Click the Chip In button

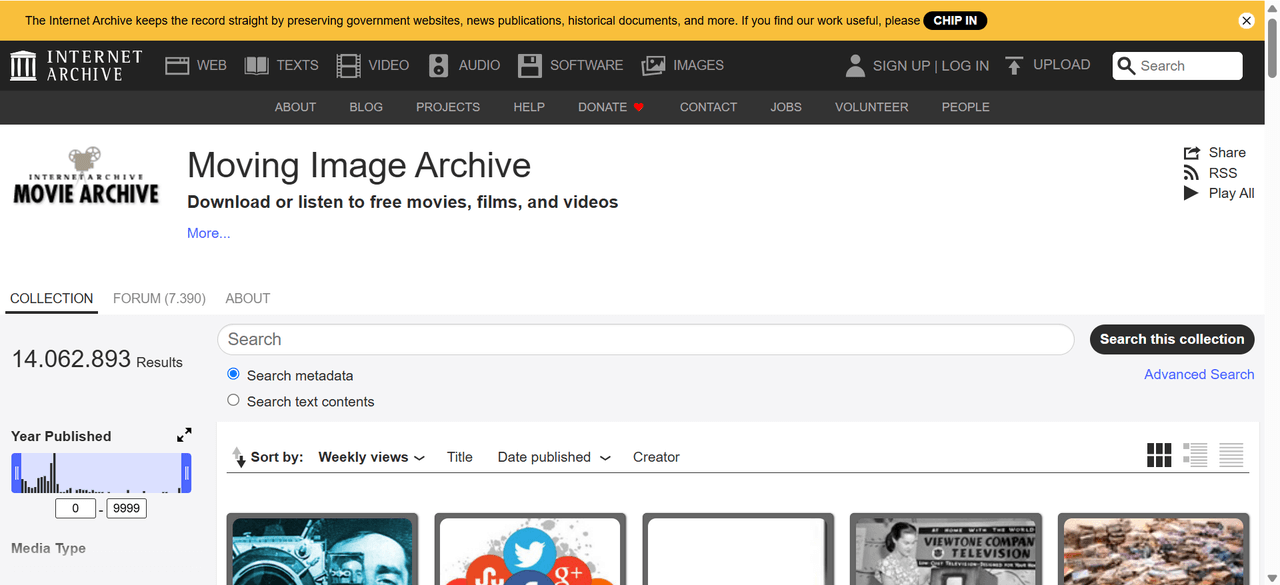coord(955,20)
